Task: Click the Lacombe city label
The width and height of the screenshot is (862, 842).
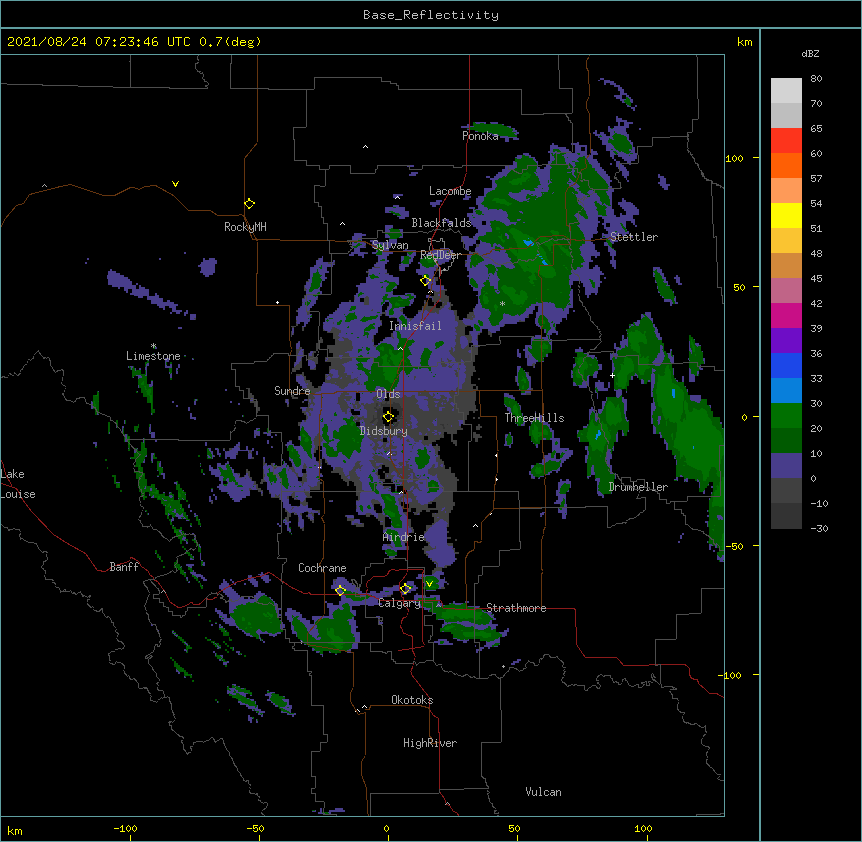Action: coord(450,191)
